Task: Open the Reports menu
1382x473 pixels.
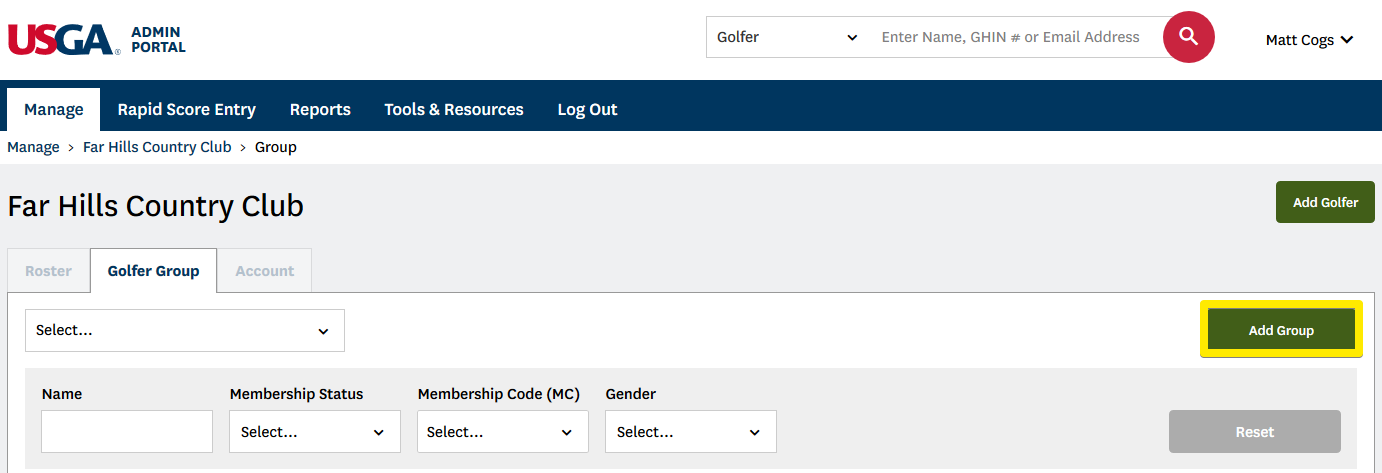Action: click(x=320, y=110)
